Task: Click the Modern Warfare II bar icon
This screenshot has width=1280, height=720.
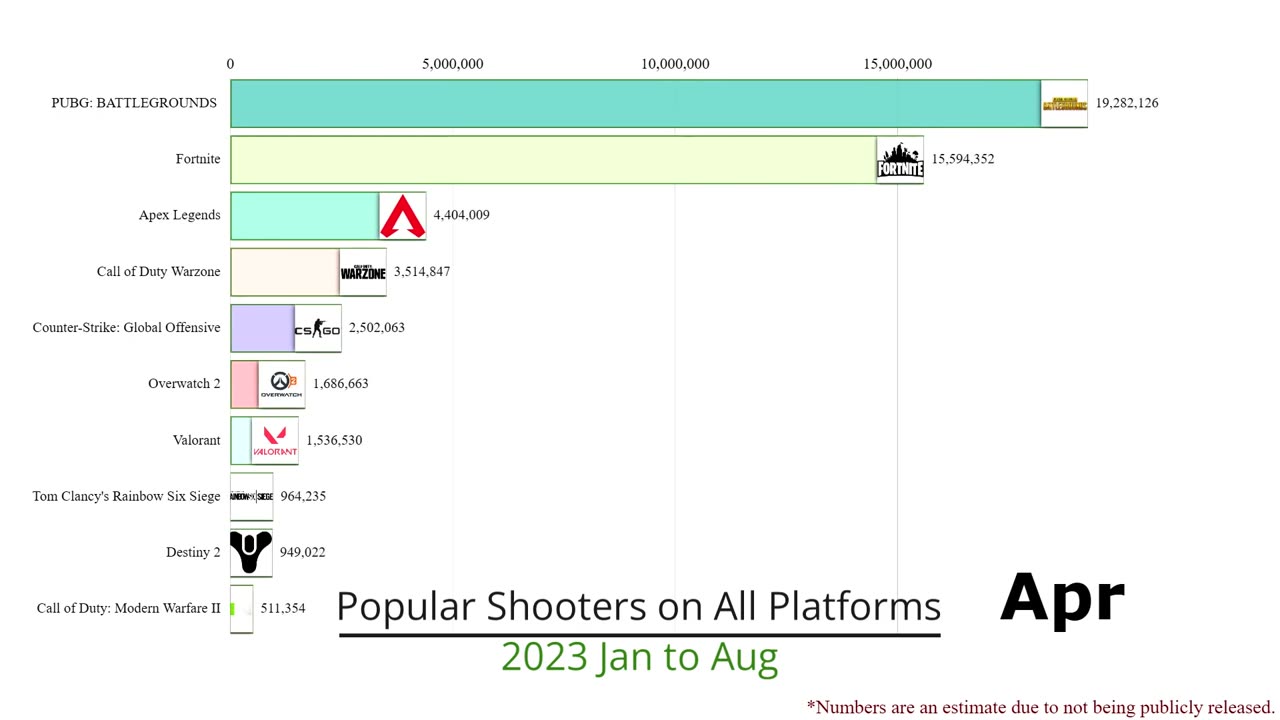Action: coord(241,608)
